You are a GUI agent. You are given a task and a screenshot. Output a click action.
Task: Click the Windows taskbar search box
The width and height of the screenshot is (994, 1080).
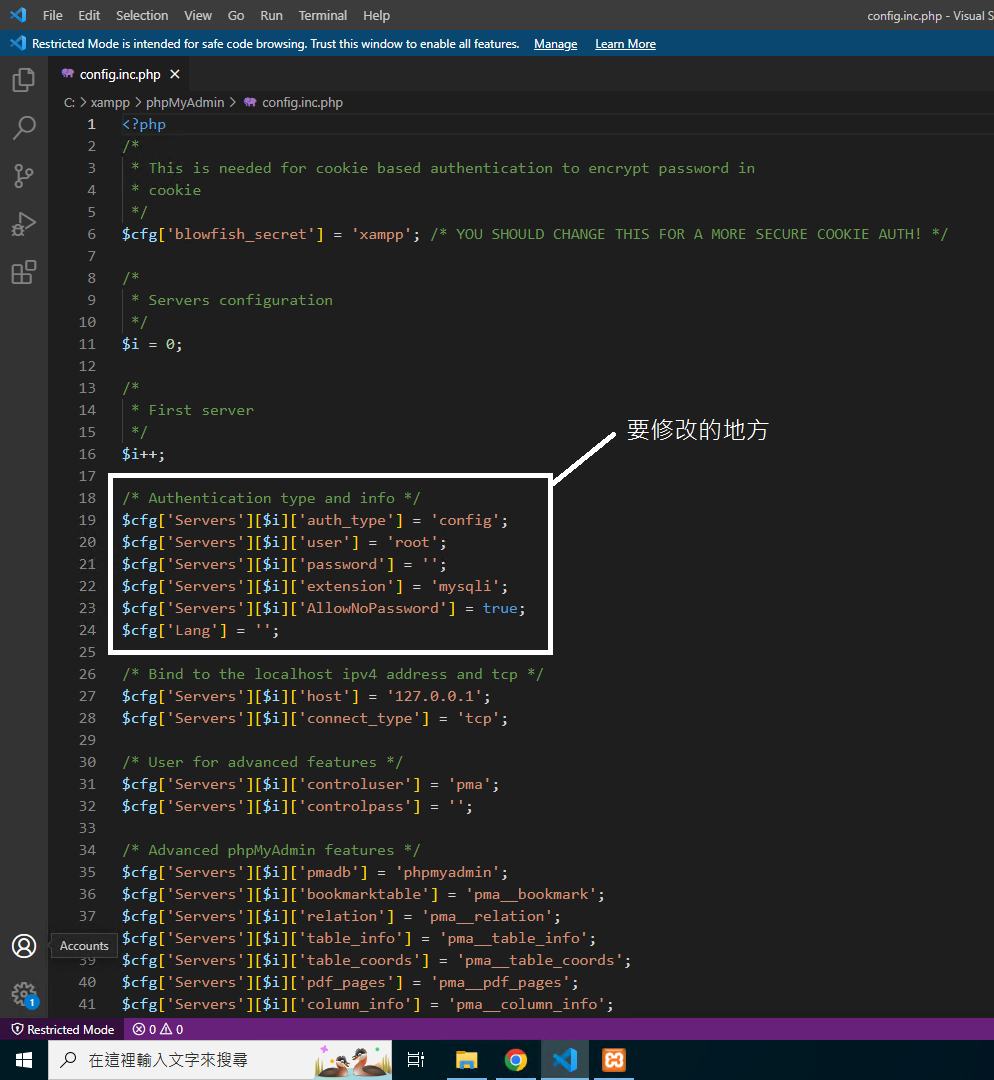click(180, 1060)
